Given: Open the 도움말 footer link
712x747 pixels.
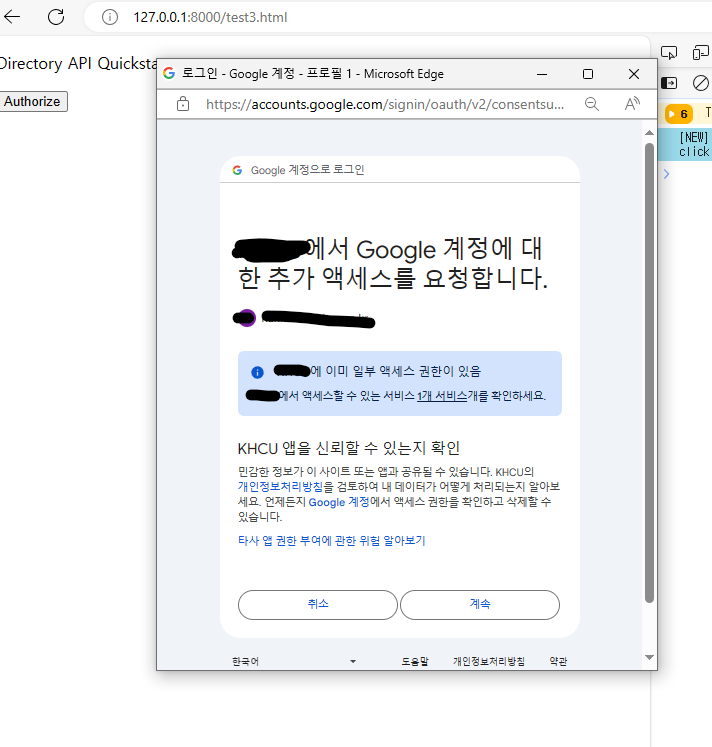Looking at the screenshot, I should pyautogui.click(x=415, y=661).
